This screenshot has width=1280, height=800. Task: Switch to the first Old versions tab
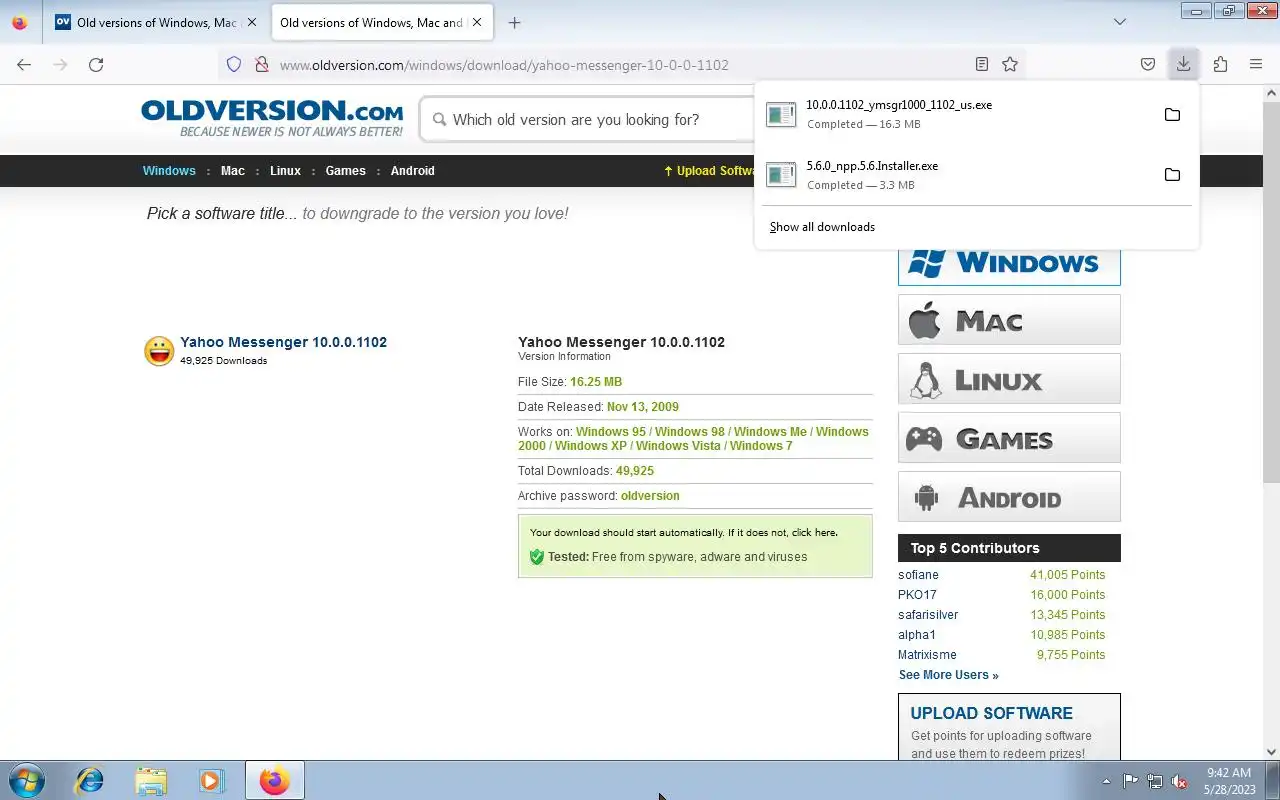pyautogui.click(x=156, y=22)
